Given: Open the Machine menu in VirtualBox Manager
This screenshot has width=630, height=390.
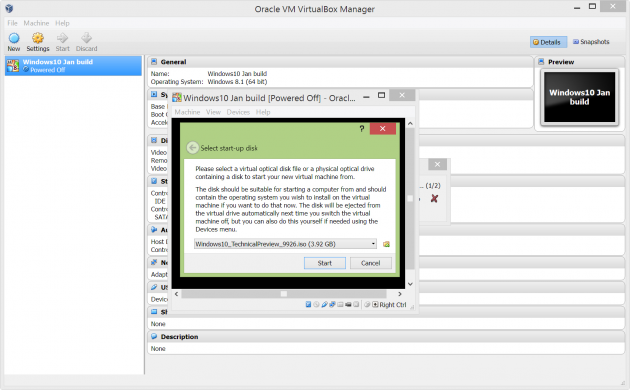Looking at the screenshot, I should (x=36, y=23).
